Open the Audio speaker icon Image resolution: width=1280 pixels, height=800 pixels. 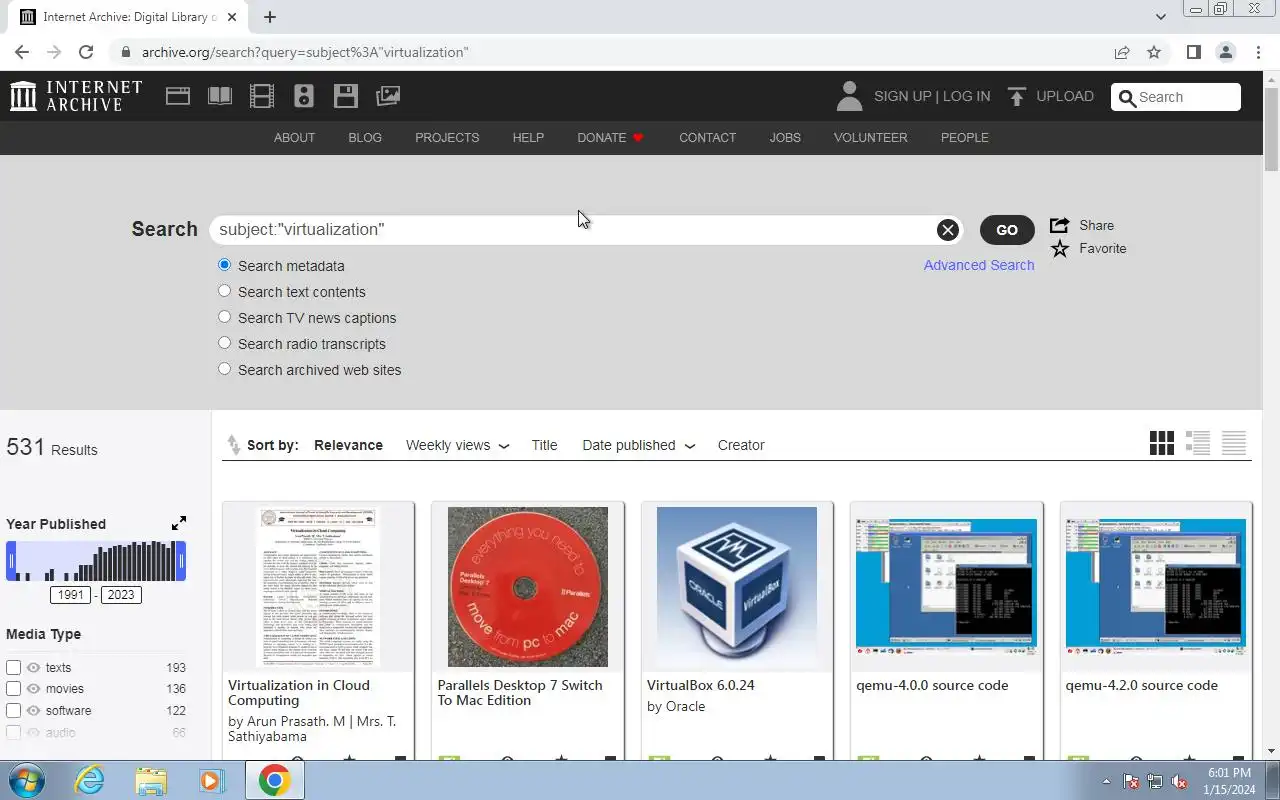304,96
